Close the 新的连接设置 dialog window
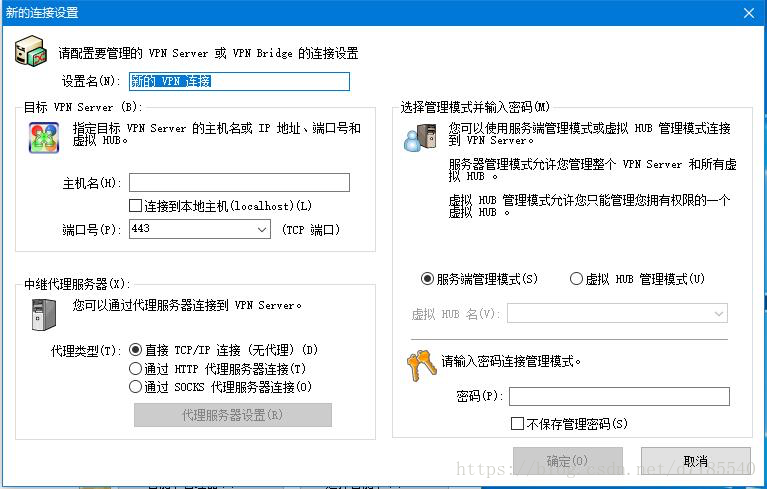This screenshot has width=767, height=489. tap(749, 13)
